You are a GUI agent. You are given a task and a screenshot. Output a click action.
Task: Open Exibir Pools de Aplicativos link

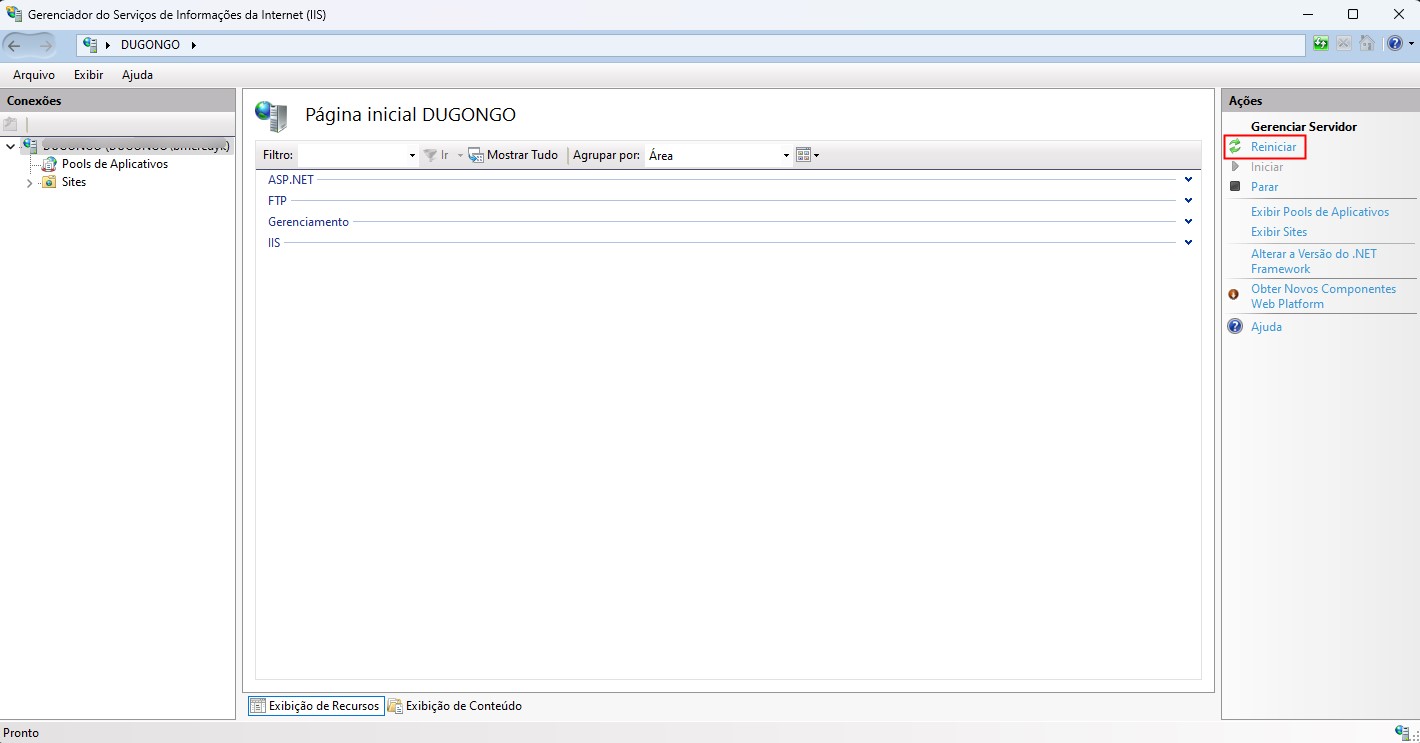point(1320,212)
